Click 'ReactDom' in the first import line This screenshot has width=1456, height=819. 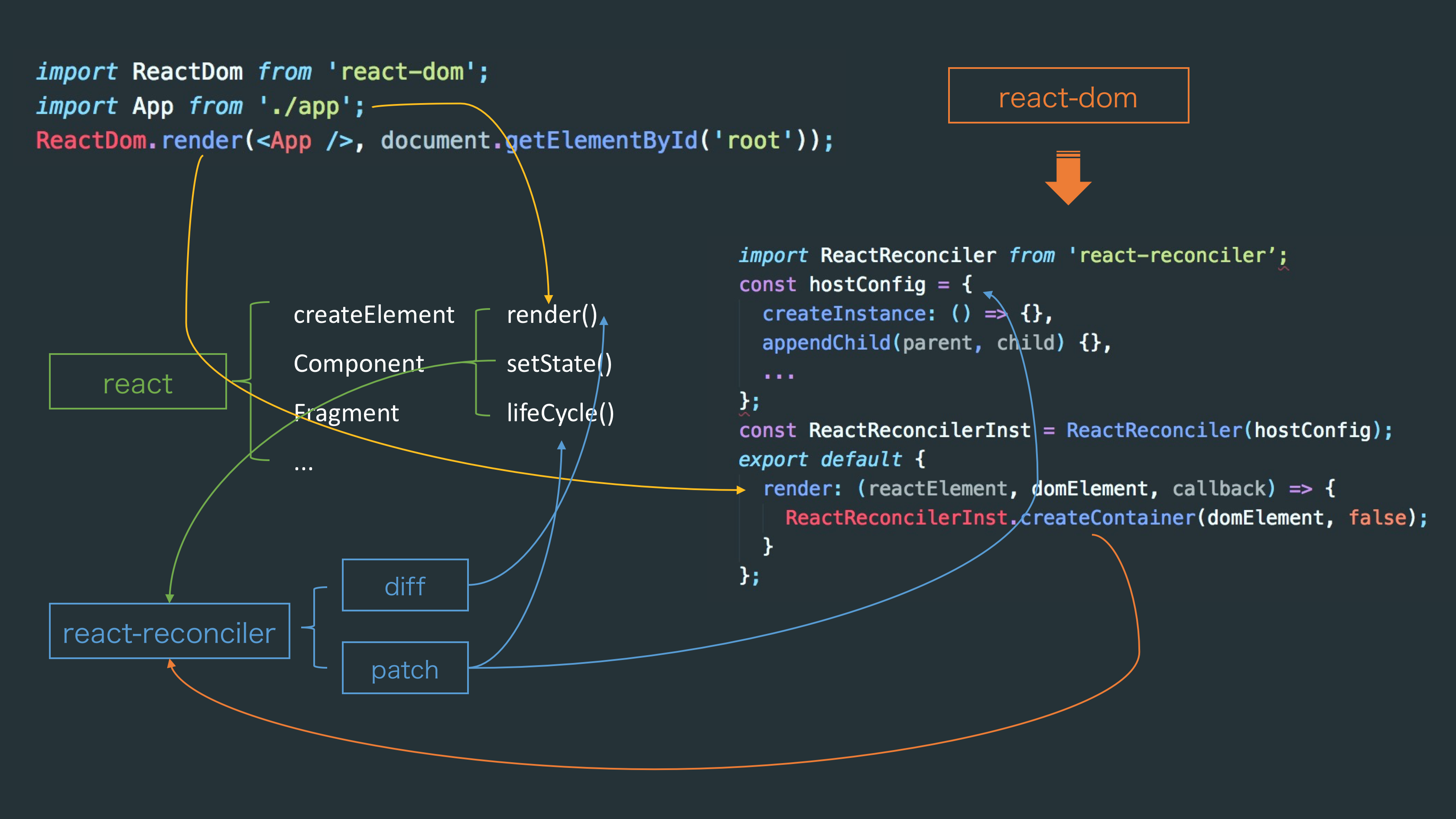click(188, 72)
